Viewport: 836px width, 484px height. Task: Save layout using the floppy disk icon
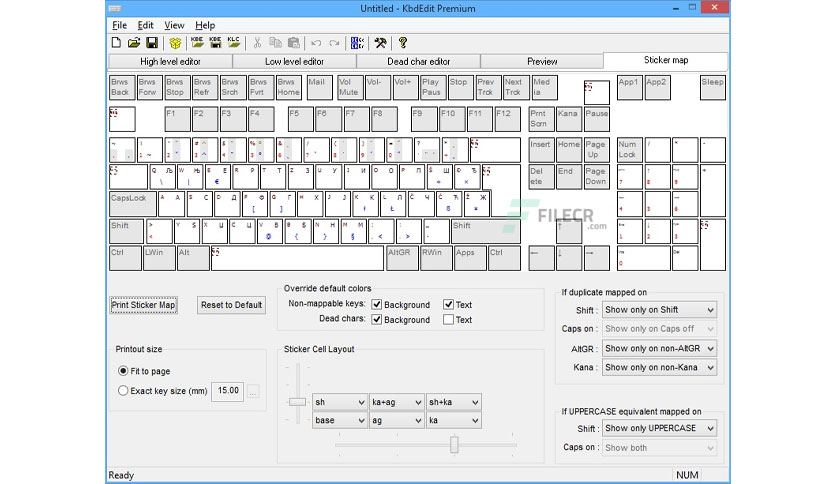(152, 43)
